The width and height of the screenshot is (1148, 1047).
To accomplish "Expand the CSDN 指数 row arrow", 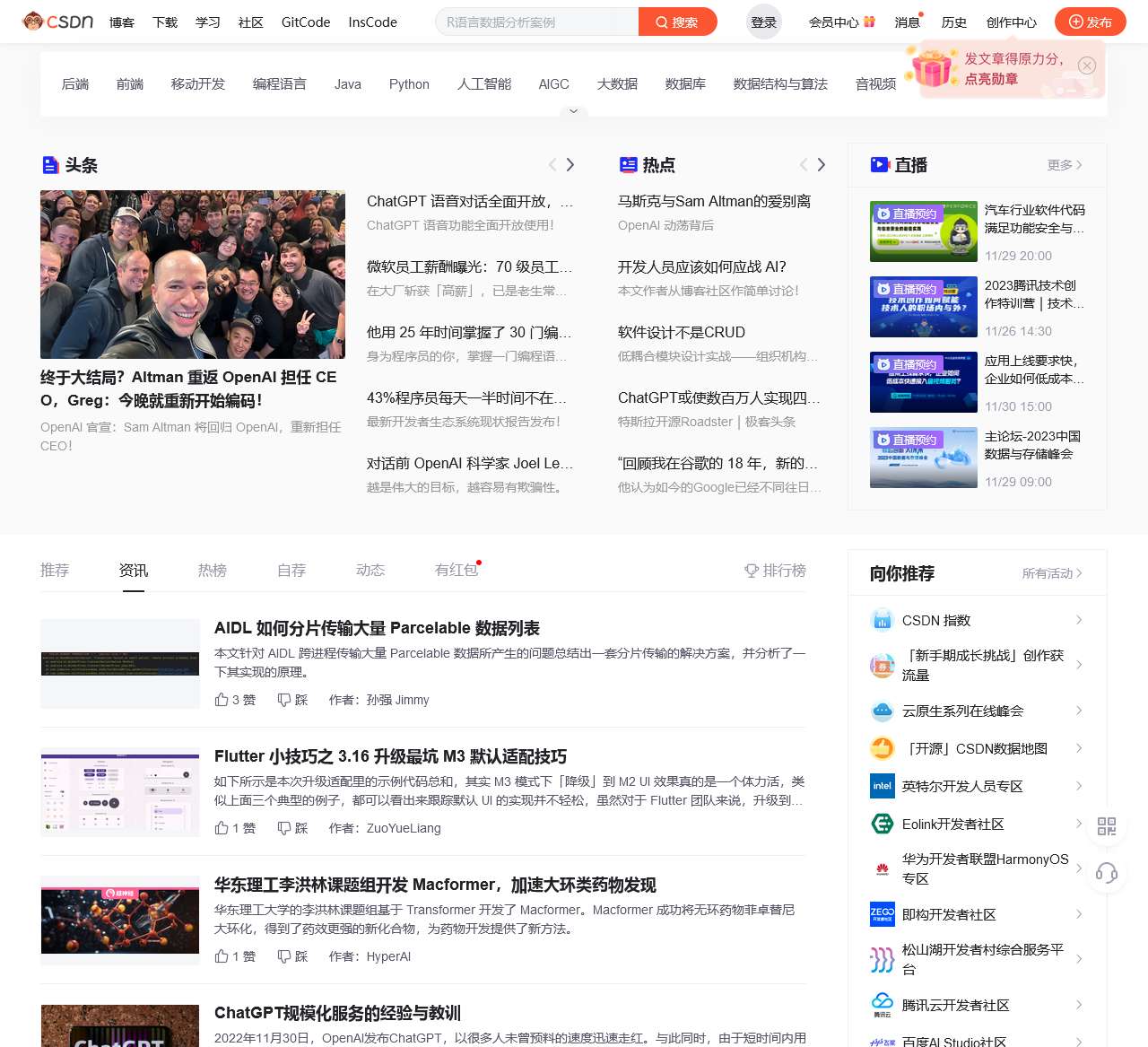I will (x=1079, y=620).
